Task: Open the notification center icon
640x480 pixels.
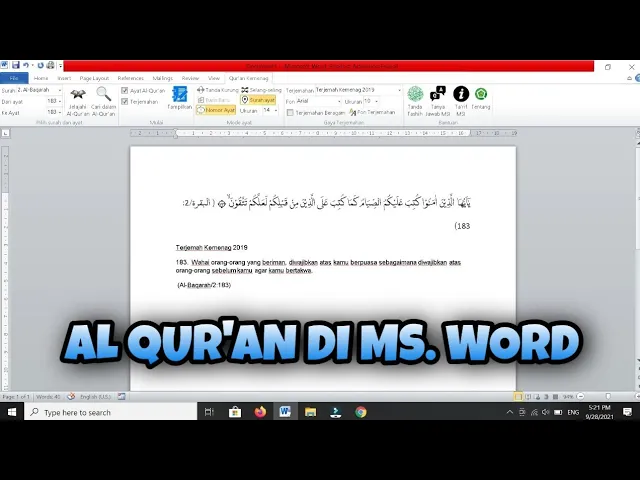Action: point(628,412)
